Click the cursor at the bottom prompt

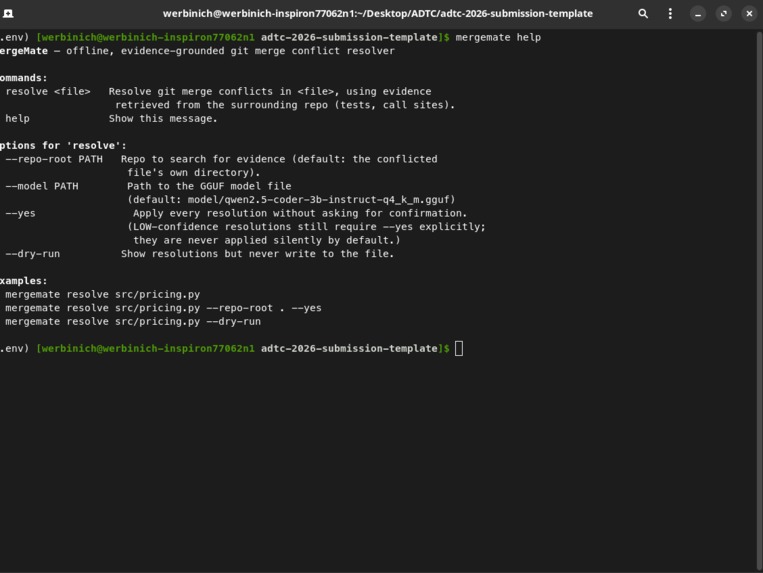click(x=459, y=349)
